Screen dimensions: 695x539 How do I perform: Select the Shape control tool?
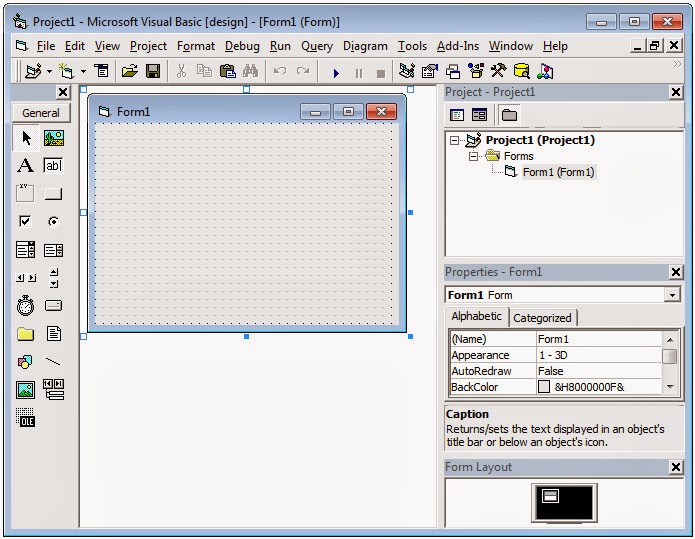click(x=25, y=362)
